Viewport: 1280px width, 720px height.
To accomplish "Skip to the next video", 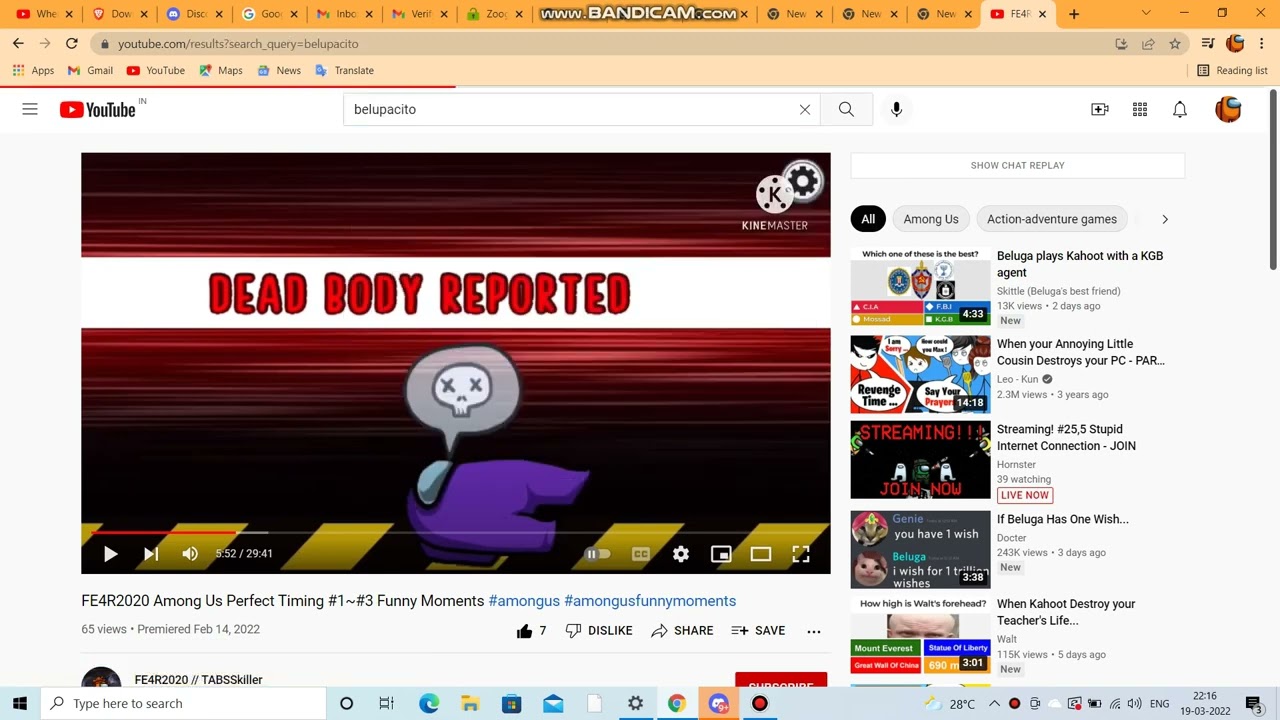I will [x=151, y=553].
